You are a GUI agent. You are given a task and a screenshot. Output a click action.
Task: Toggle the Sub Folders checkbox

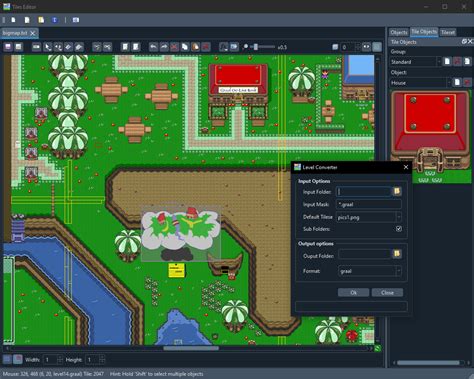(x=399, y=229)
